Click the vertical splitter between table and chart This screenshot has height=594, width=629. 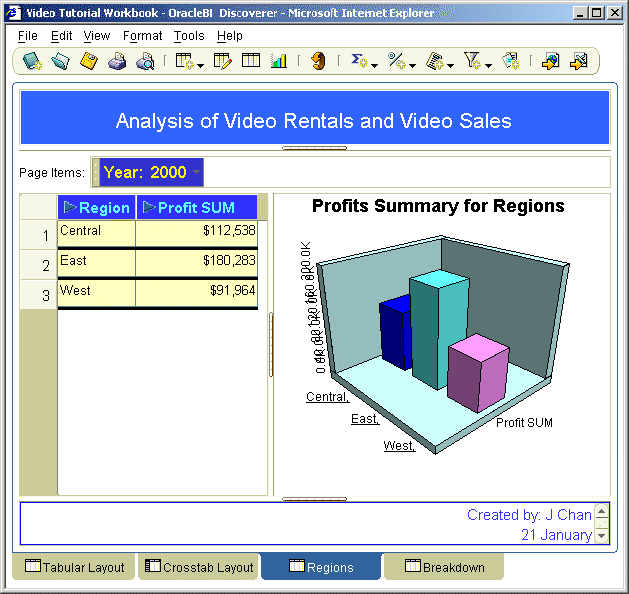tap(271, 345)
